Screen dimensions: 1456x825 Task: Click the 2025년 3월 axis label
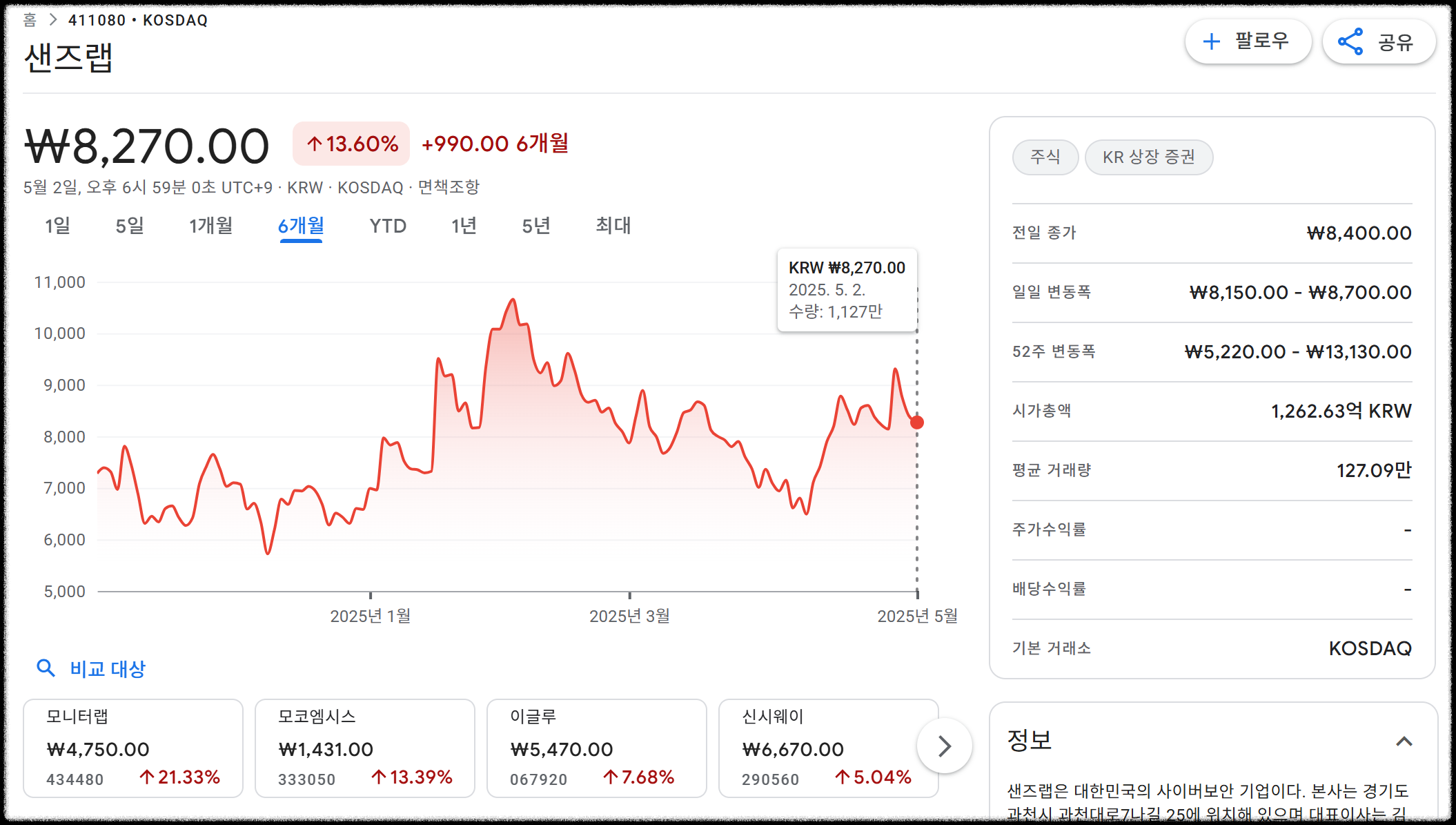point(629,616)
